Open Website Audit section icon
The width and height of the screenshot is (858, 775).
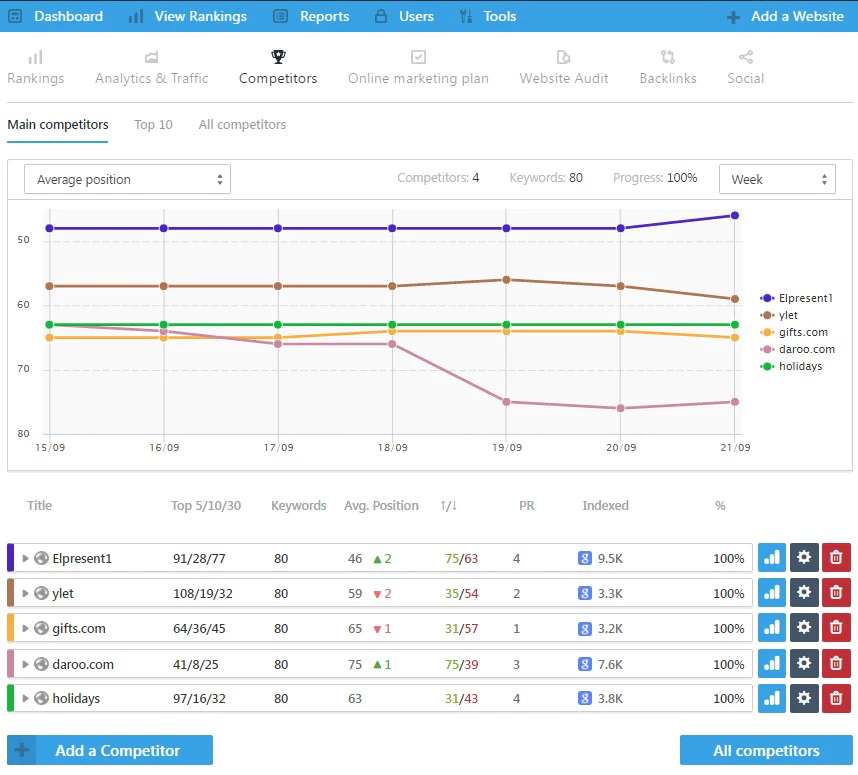point(563,58)
